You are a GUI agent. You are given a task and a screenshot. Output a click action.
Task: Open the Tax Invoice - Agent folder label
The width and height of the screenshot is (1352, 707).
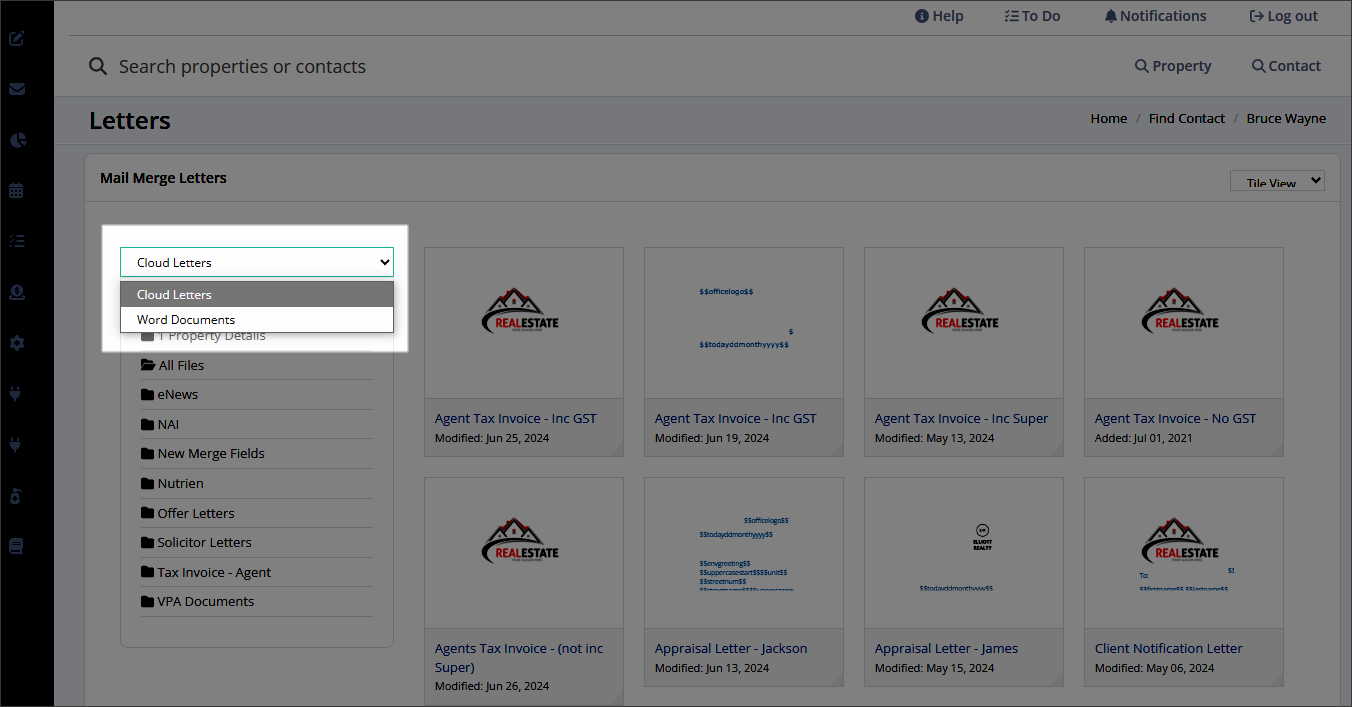coord(214,572)
